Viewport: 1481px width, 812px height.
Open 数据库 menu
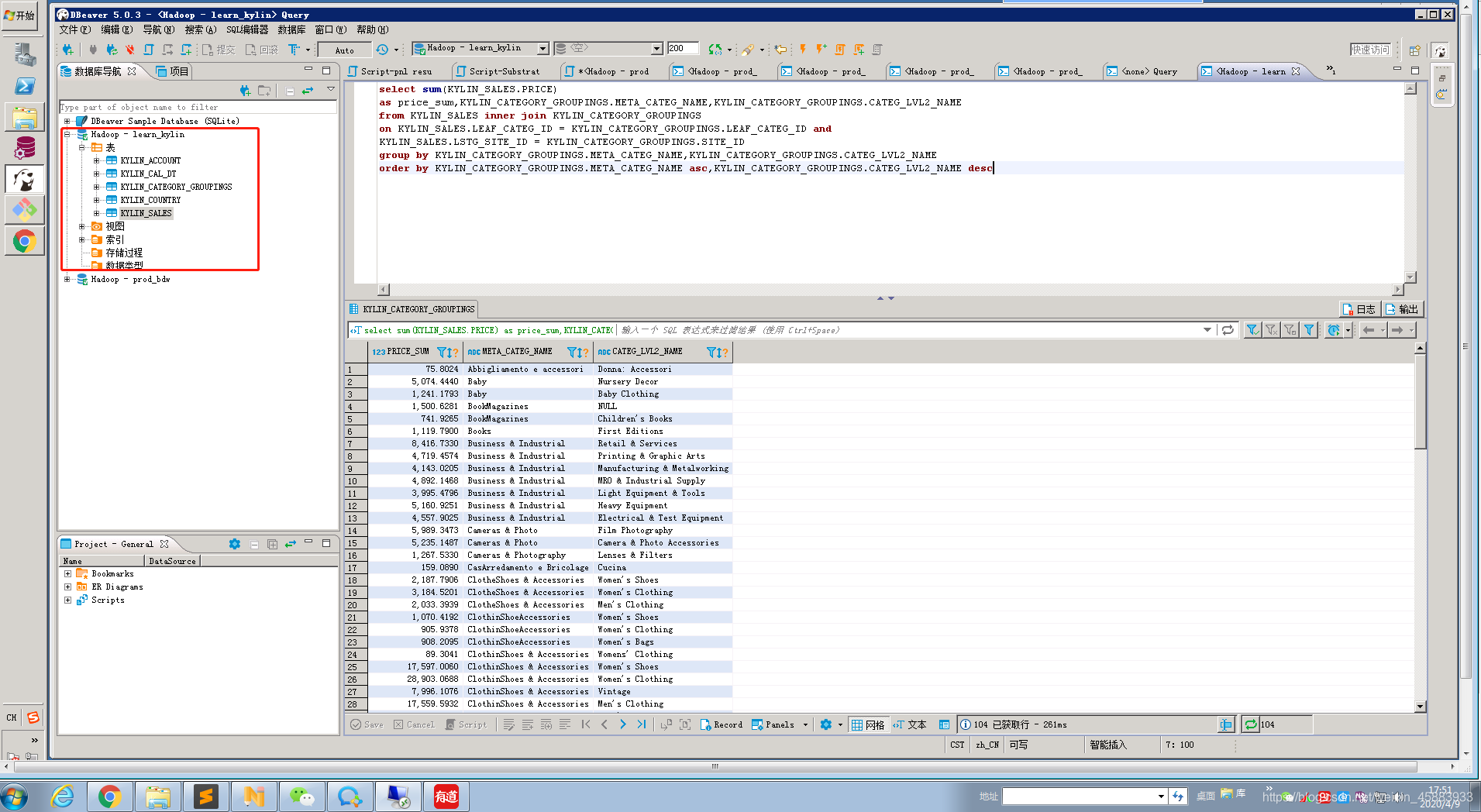click(291, 29)
